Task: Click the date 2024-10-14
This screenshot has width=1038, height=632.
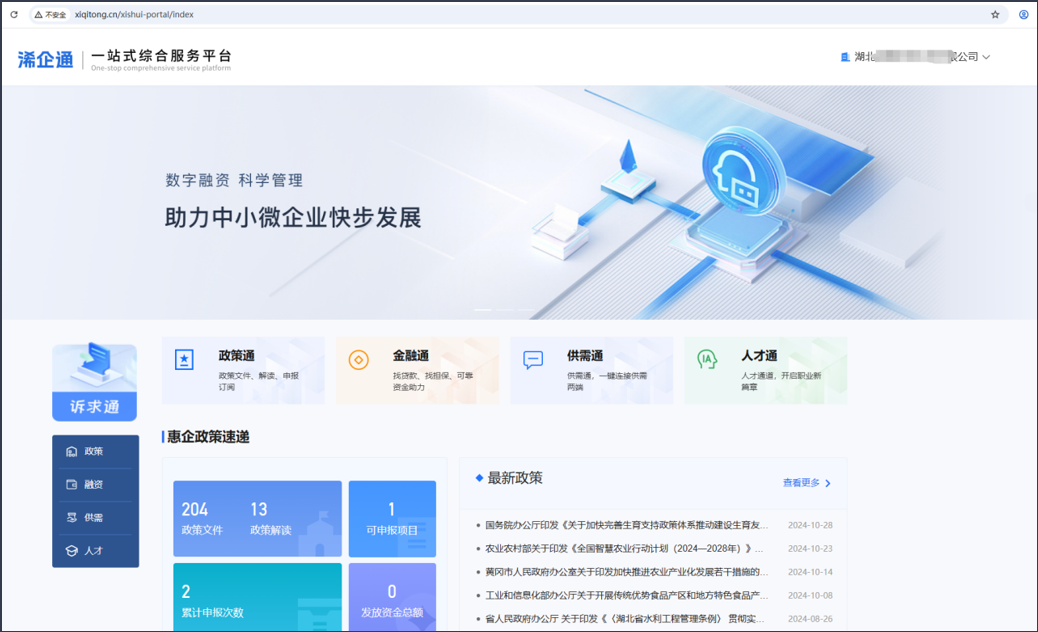Action: coord(810,572)
